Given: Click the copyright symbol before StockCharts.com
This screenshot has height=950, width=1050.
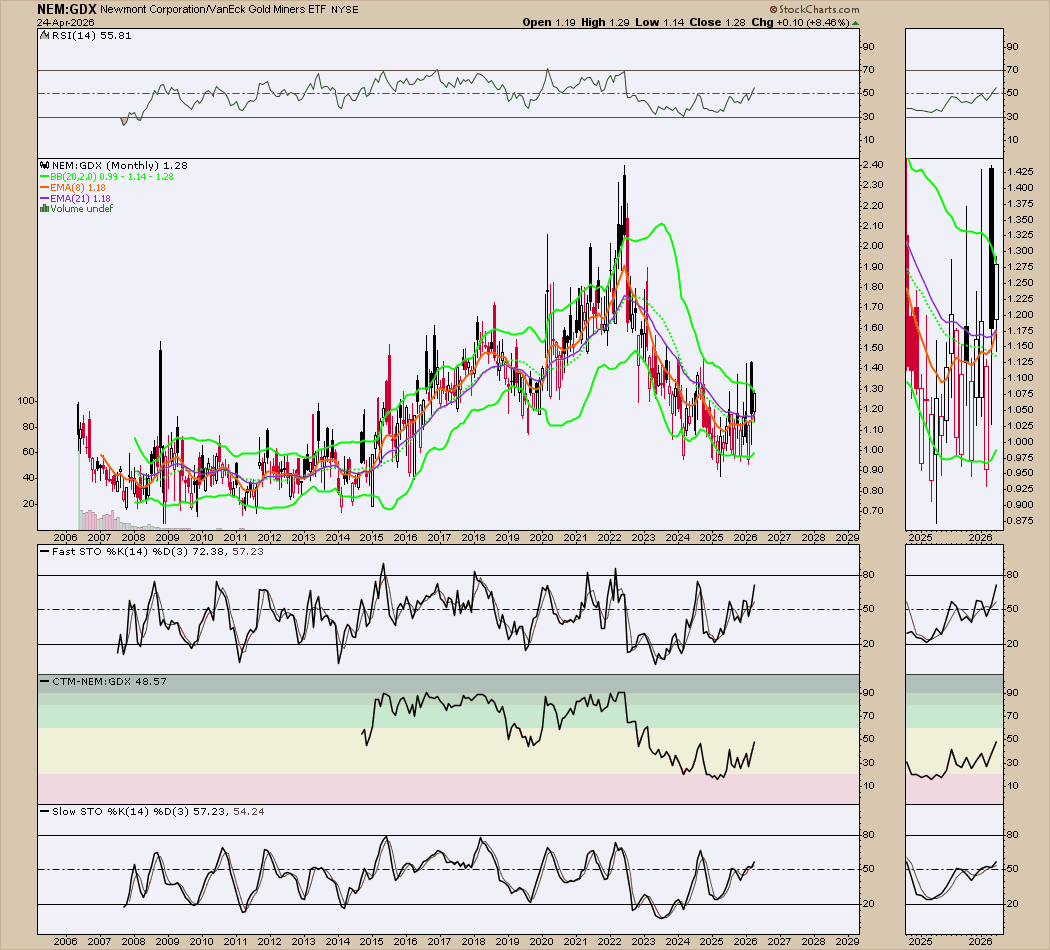Looking at the screenshot, I should (773, 9).
